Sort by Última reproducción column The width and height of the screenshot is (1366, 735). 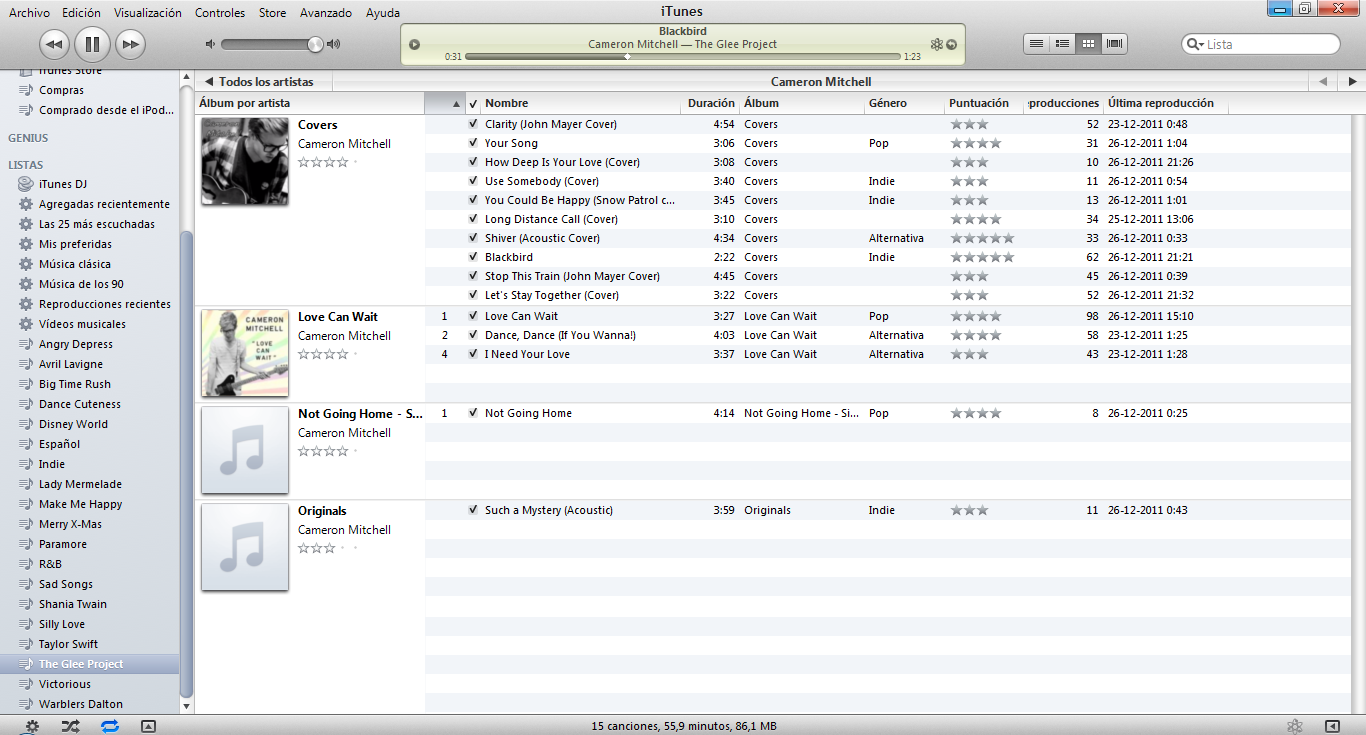coord(1165,103)
